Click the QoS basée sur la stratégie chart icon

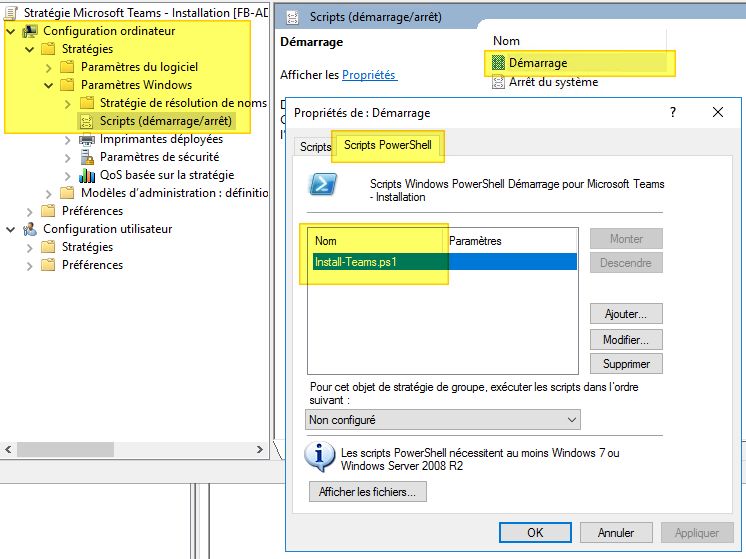pos(87,175)
